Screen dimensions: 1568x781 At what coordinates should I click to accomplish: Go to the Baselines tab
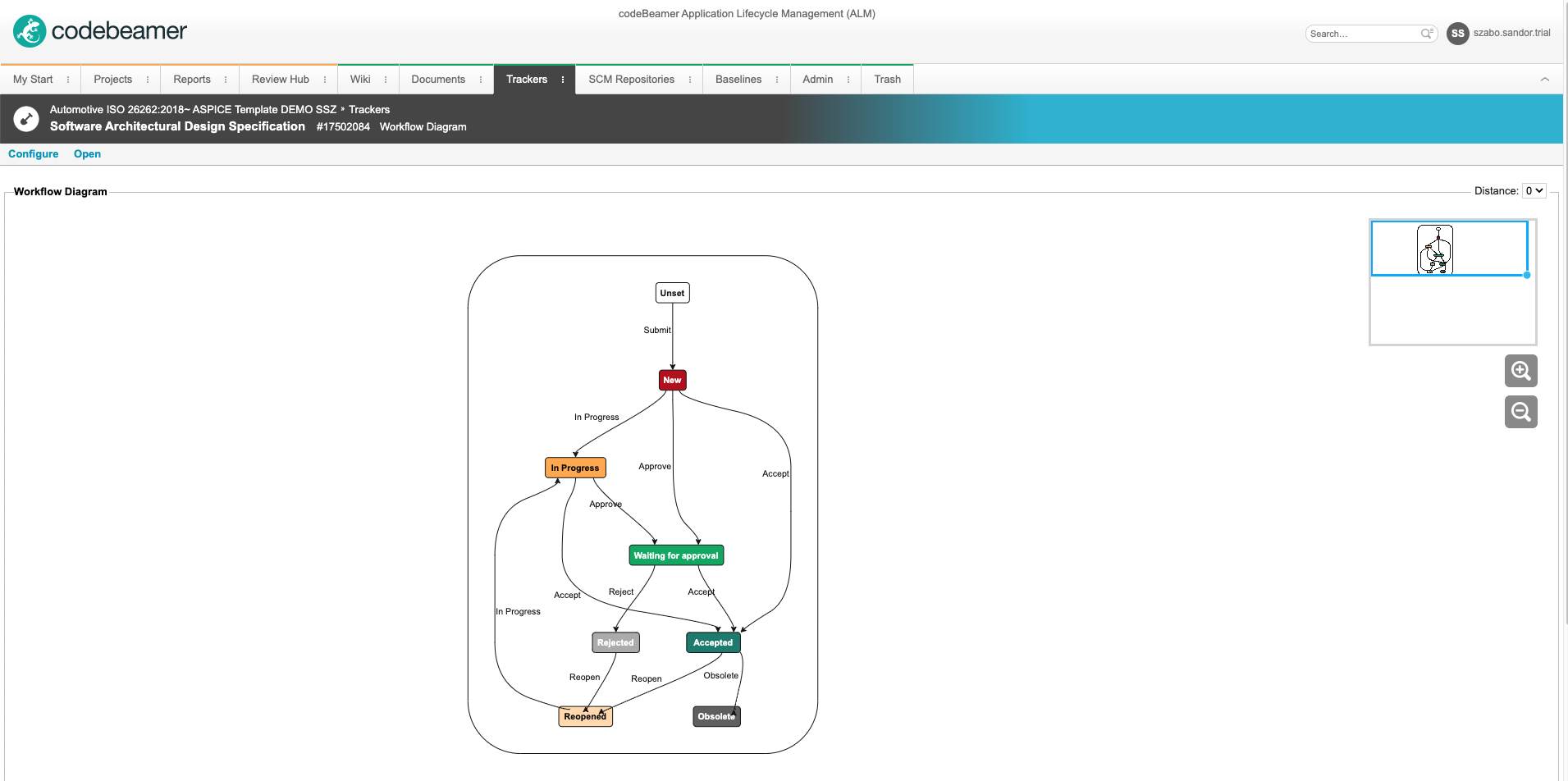pyautogui.click(x=738, y=80)
